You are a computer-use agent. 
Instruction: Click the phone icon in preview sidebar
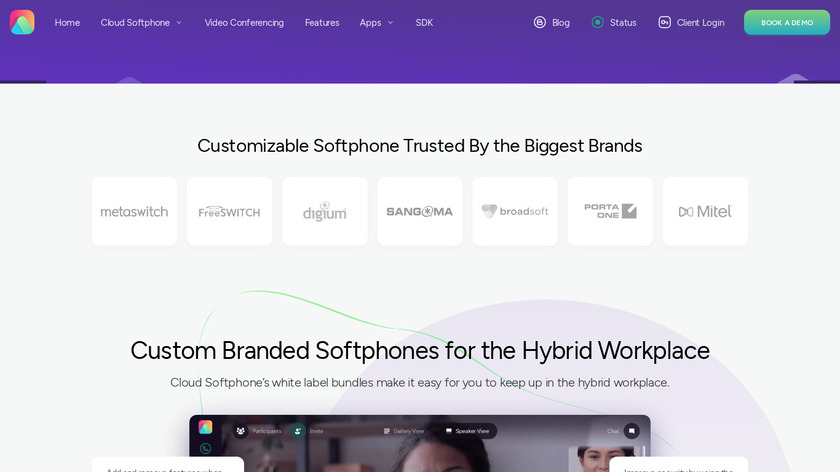point(205,448)
